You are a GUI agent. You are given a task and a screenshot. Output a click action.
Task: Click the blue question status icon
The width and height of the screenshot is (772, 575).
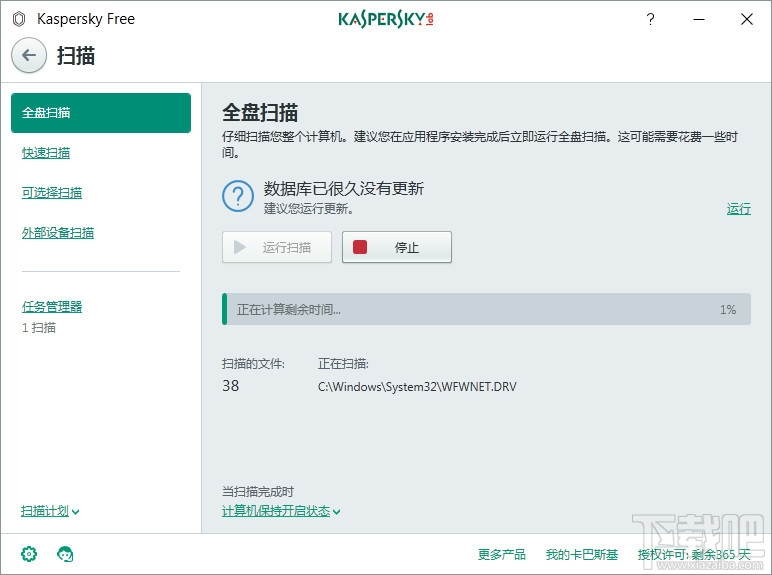coord(238,196)
